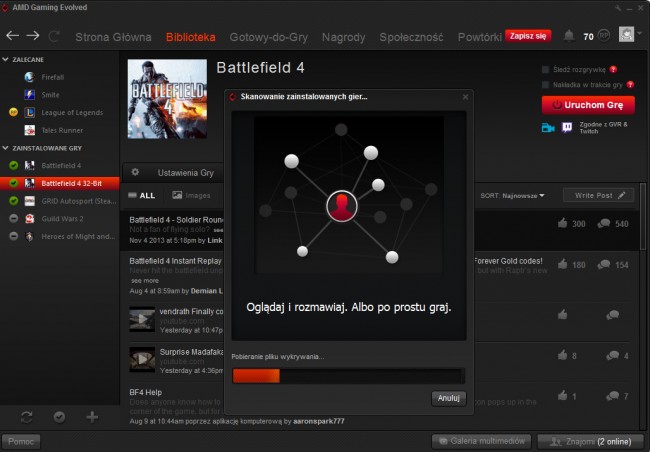650x452 pixels.
Task: Collapse the ZALECANE section
Action: point(5,59)
